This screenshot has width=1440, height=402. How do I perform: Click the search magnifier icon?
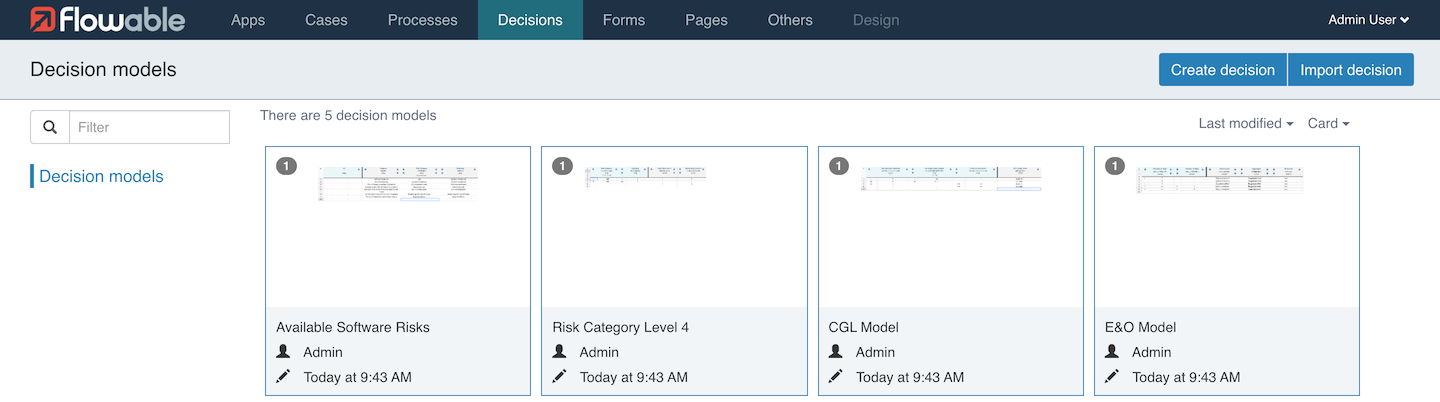pyautogui.click(x=50, y=127)
